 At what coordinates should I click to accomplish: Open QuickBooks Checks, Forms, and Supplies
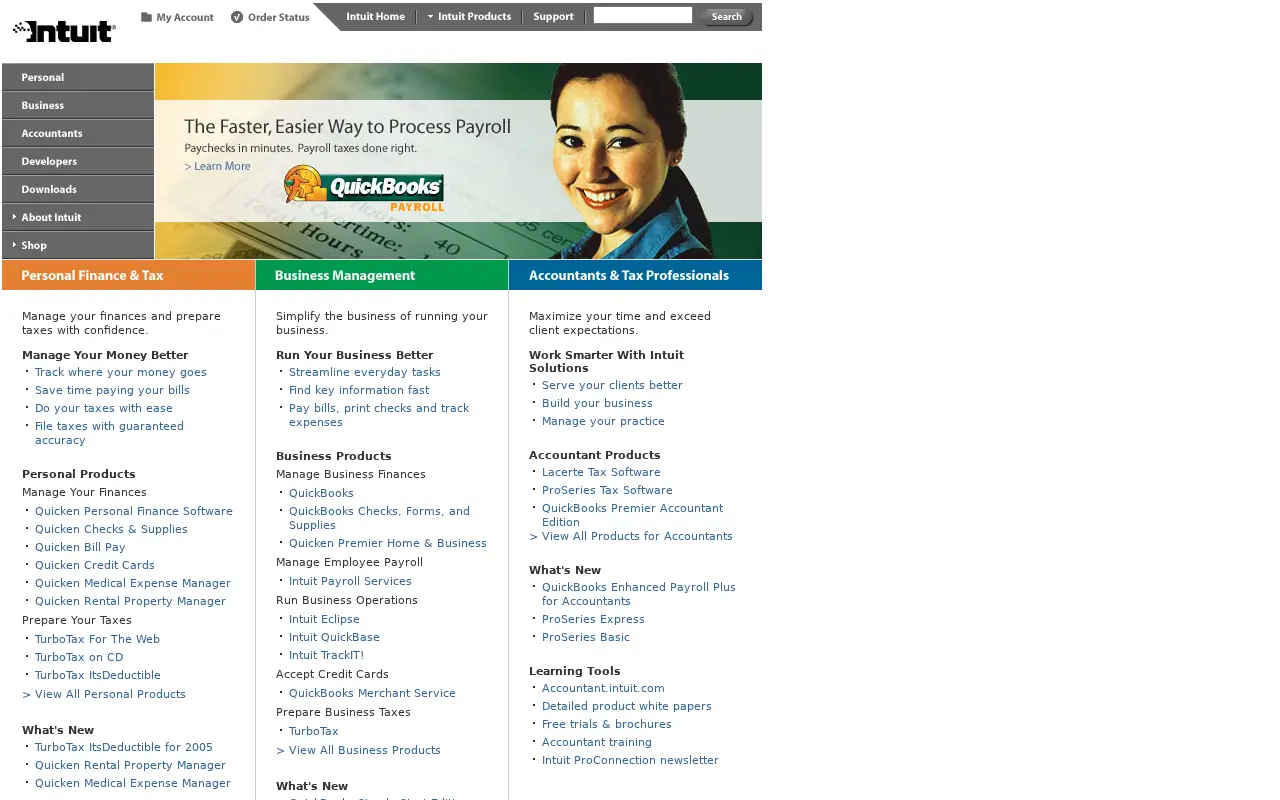(x=379, y=518)
